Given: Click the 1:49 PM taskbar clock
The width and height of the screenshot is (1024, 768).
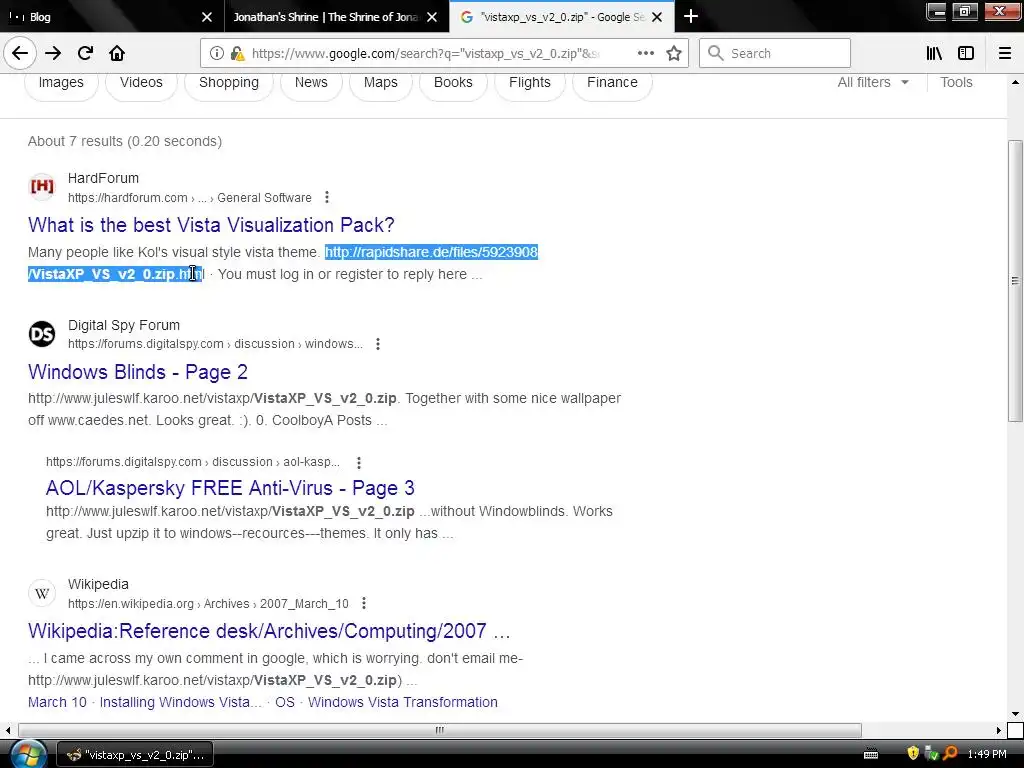Looking at the screenshot, I should [987, 754].
